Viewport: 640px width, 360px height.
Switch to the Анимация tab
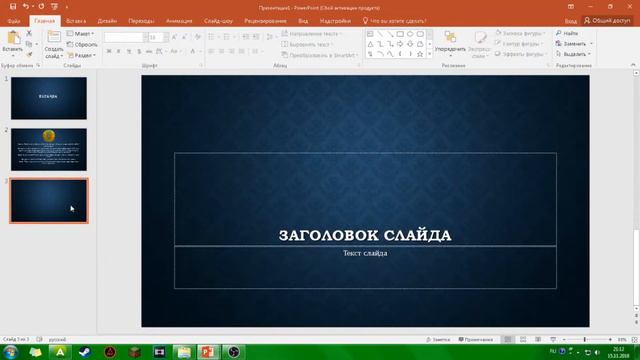(x=179, y=20)
